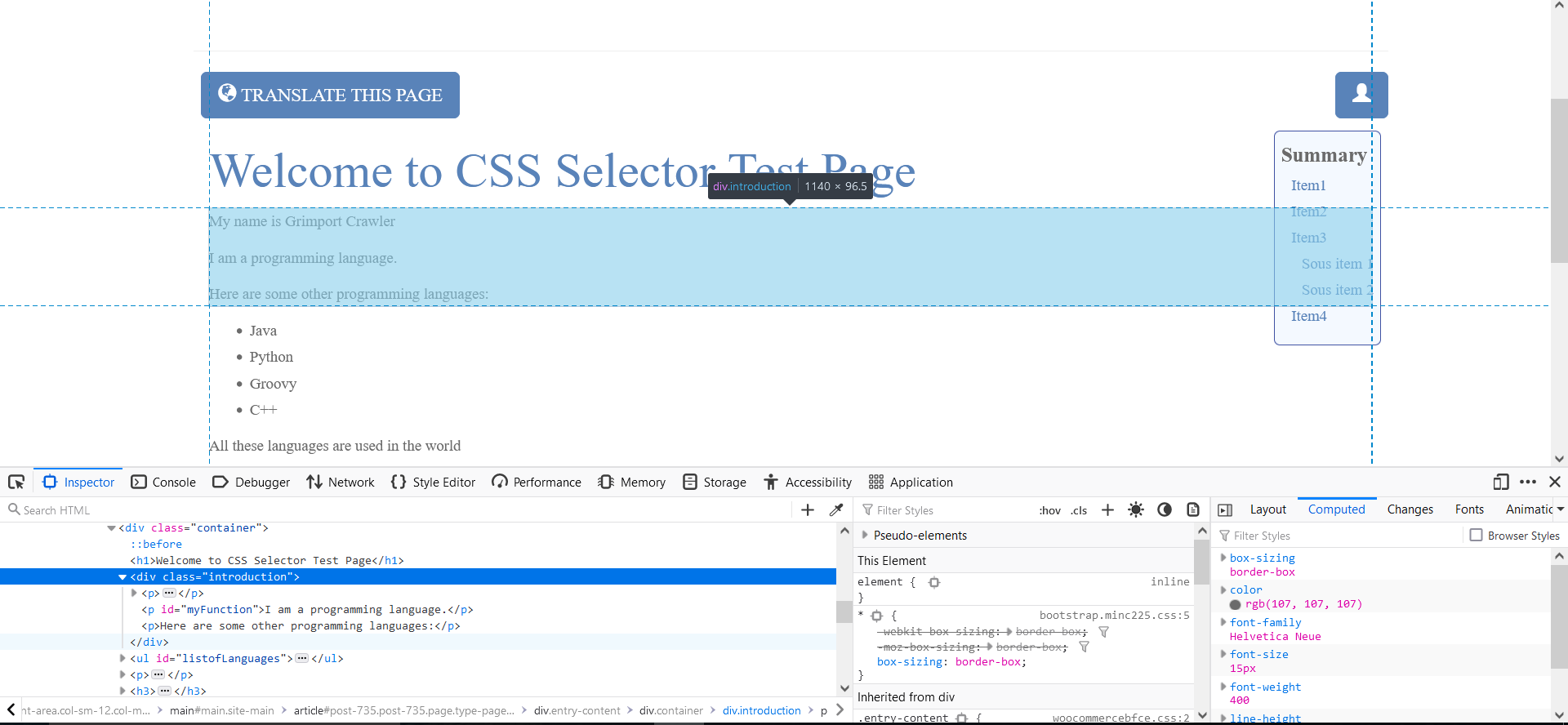Image resolution: width=1568 pixels, height=725 pixels.
Task: Click the computed color swatch rgb(107, 107, 107)
Action: (x=1236, y=605)
